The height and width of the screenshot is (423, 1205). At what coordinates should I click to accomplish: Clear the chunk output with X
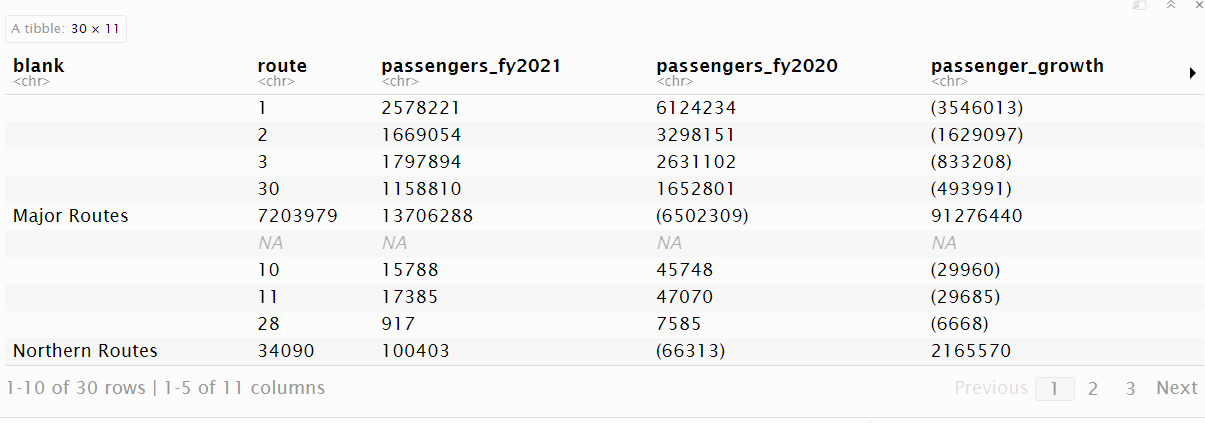click(x=1198, y=5)
